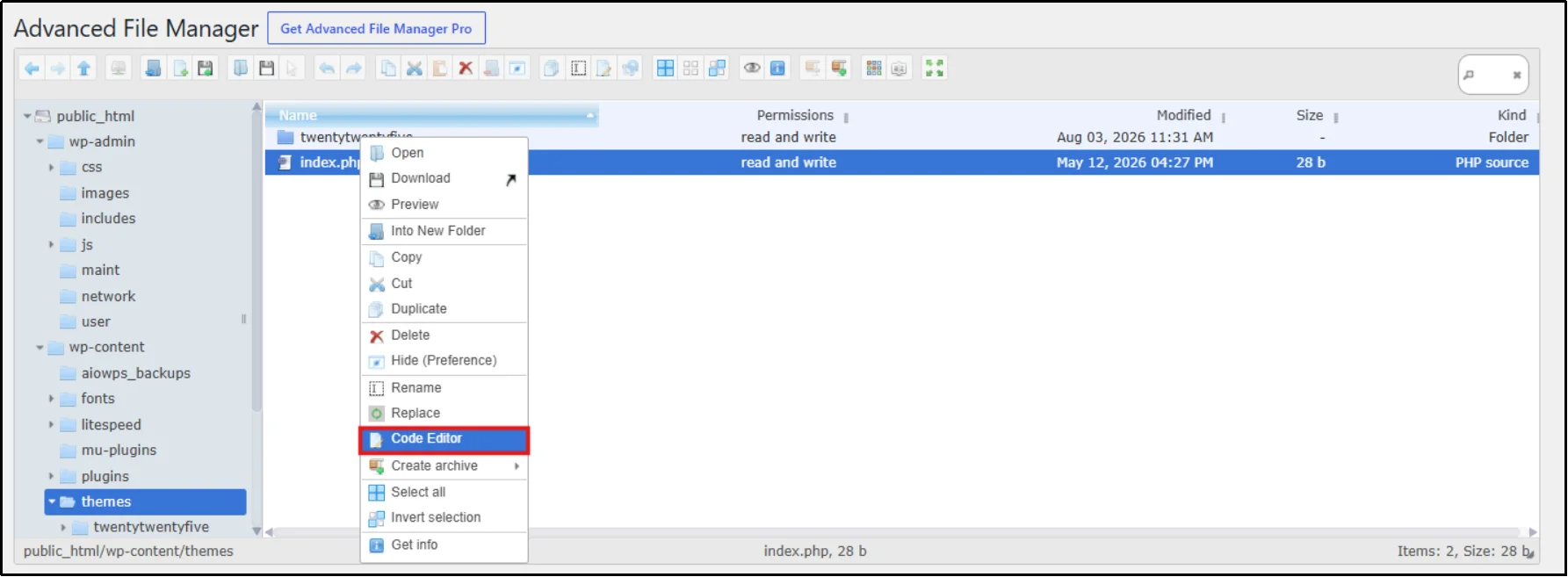
Task: Click the Undo toolbar icon
Action: pos(327,69)
